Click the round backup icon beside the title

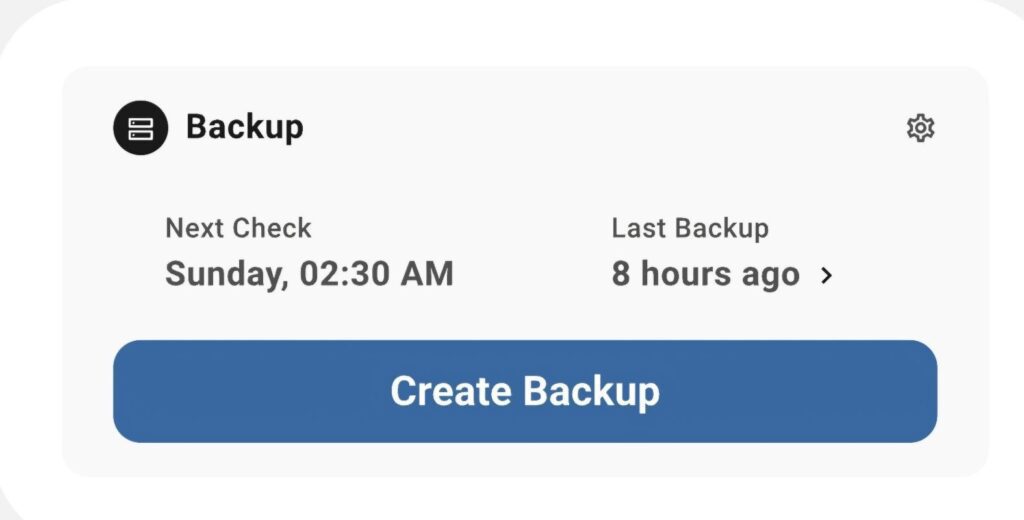click(x=140, y=127)
